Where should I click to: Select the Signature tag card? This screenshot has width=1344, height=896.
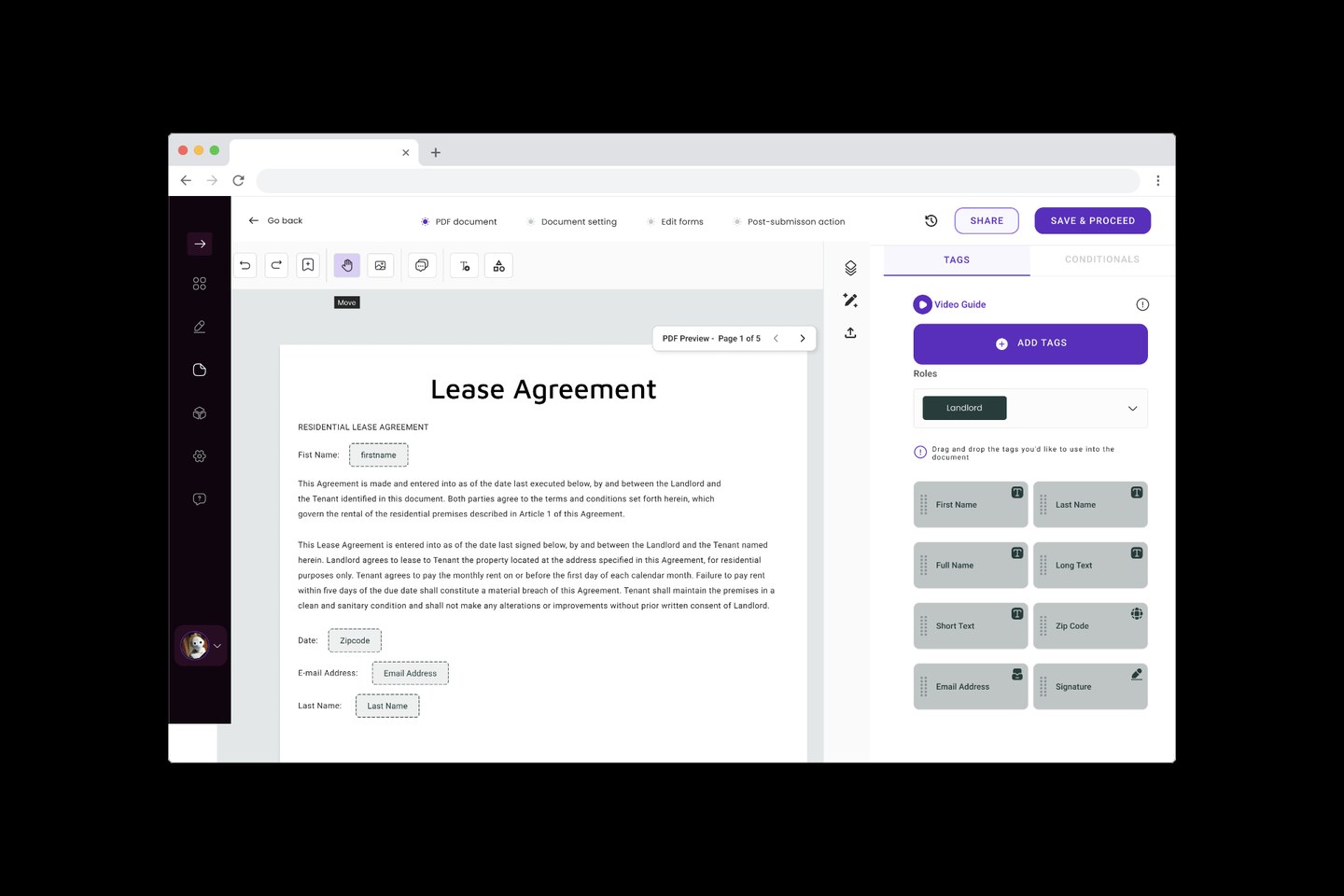[x=1090, y=687]
